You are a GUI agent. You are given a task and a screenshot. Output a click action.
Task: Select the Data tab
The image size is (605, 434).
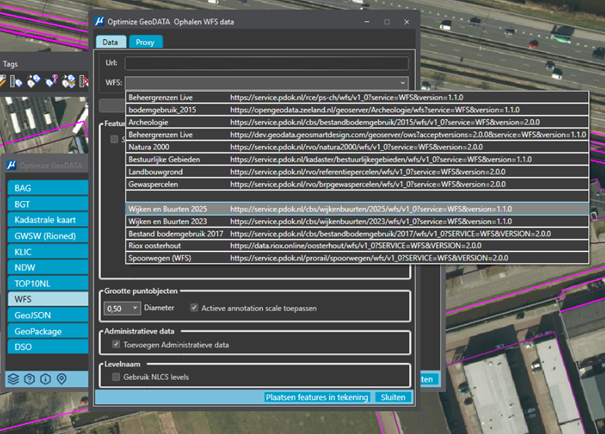point(110,42)
